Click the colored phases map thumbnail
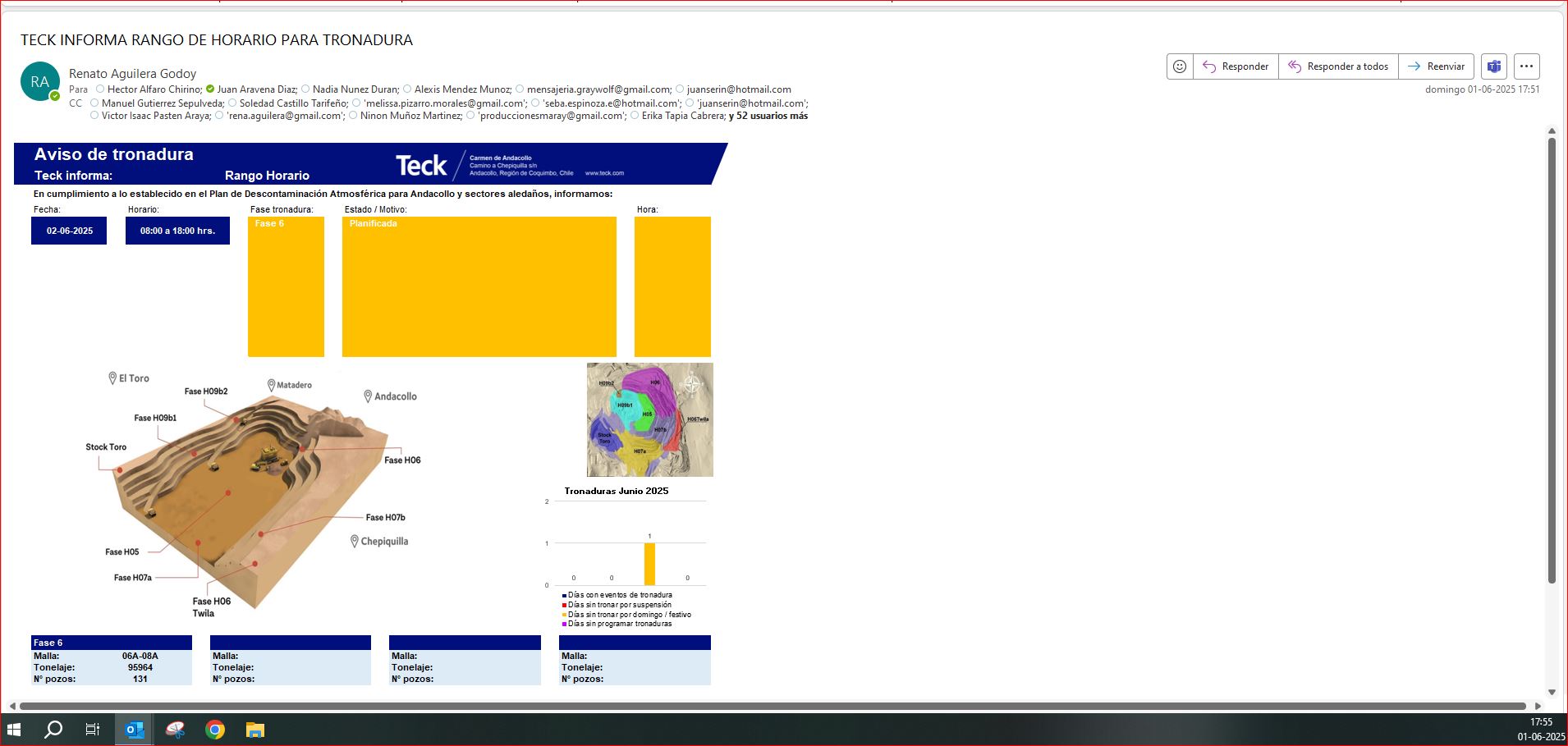 point(650,419)
